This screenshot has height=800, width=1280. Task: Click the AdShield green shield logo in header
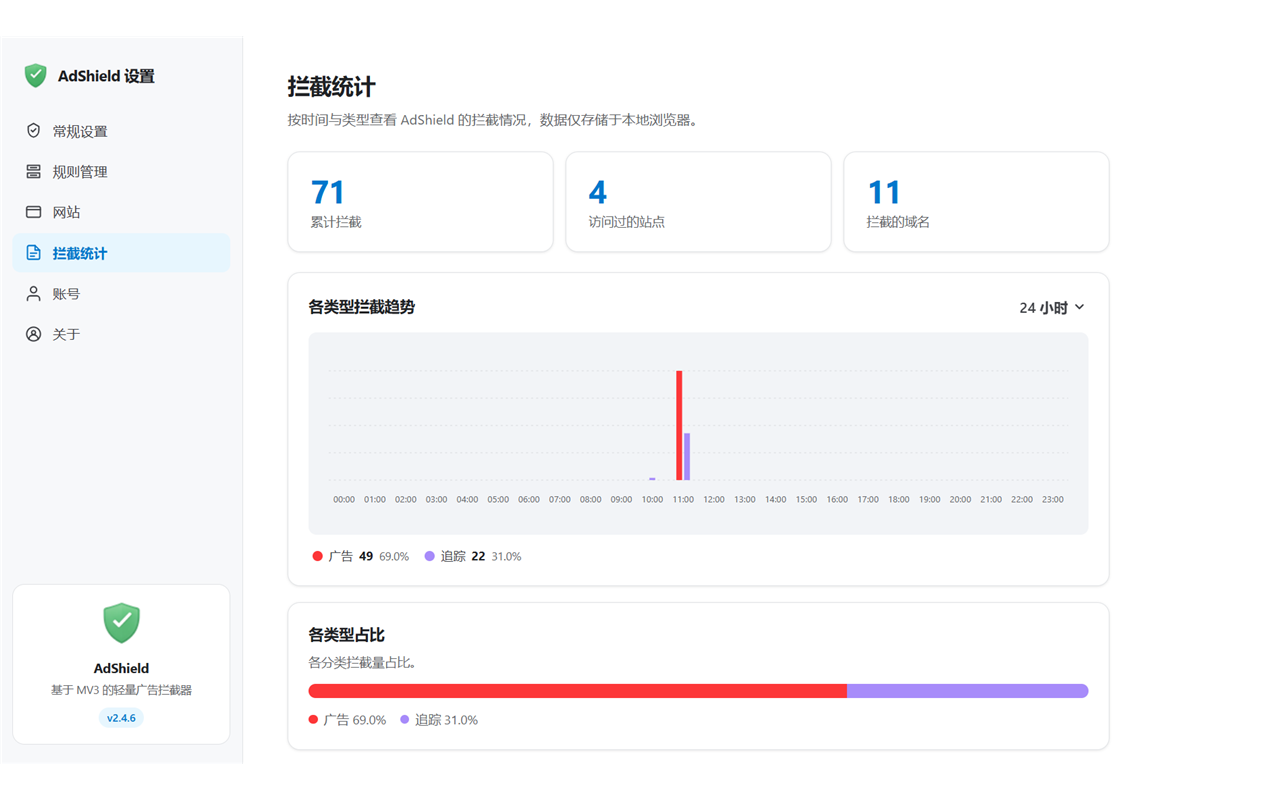pos(36,76)
